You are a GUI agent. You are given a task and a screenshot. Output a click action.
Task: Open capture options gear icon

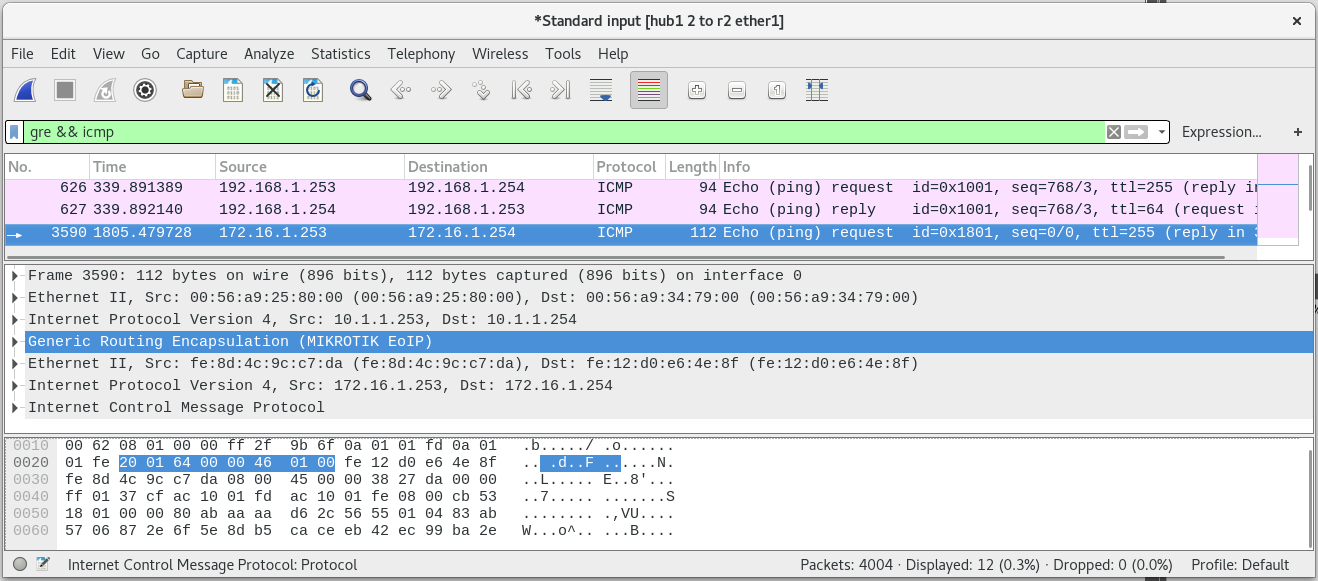pos(145,91)
